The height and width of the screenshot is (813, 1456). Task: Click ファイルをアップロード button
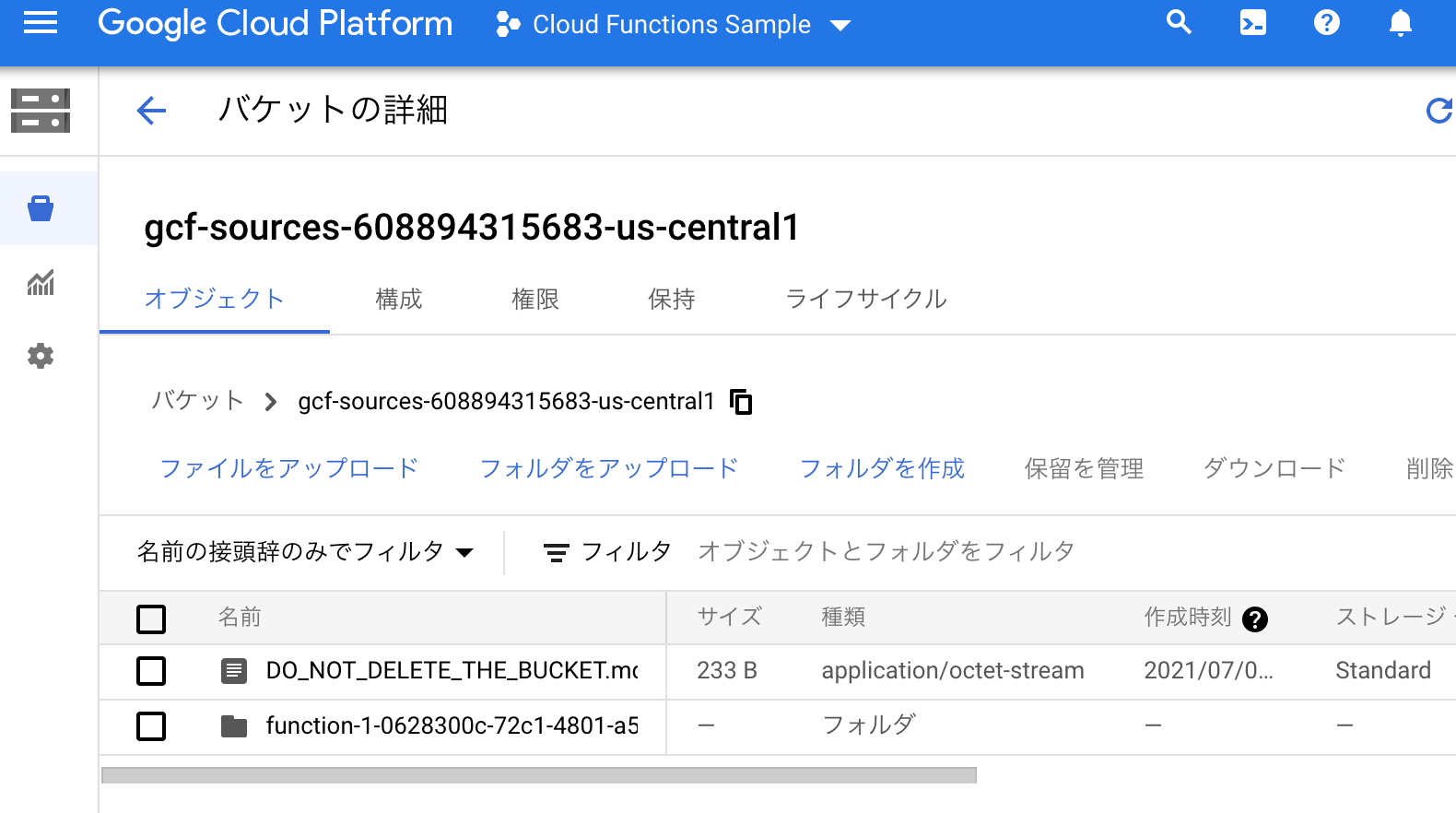tap(289, 468)
